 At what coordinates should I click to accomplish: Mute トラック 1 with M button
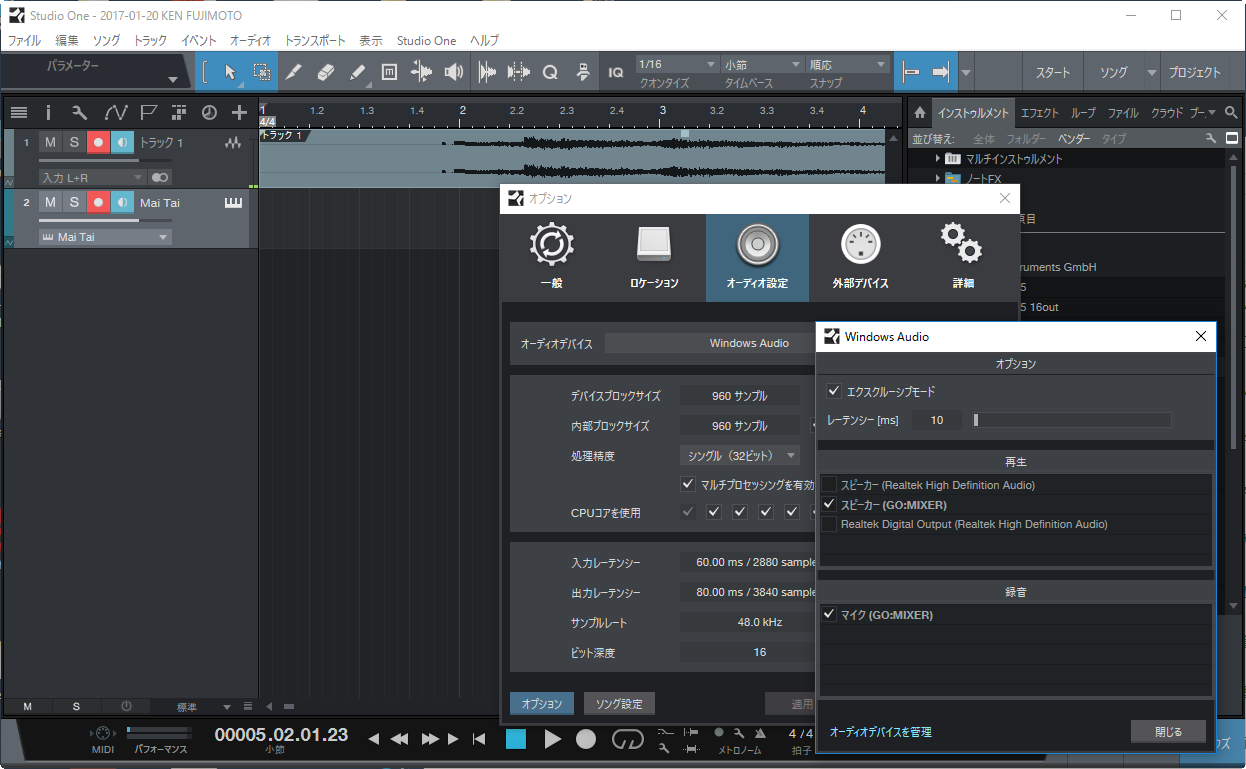click(x=51, y=143)
